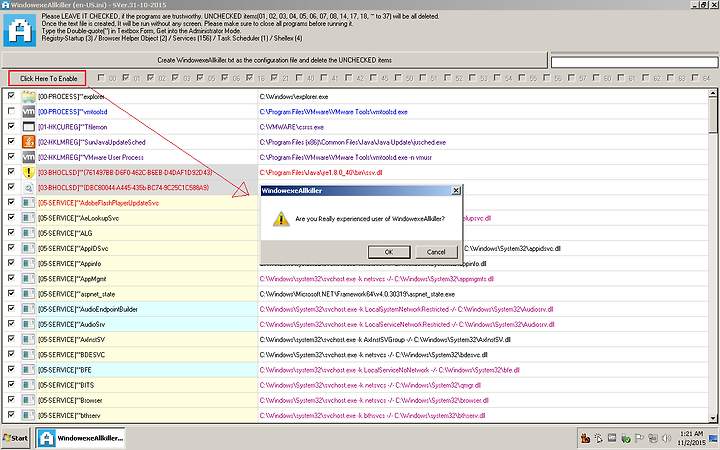Toggle the category 01 filter checkbox

[x=126, y=78]
